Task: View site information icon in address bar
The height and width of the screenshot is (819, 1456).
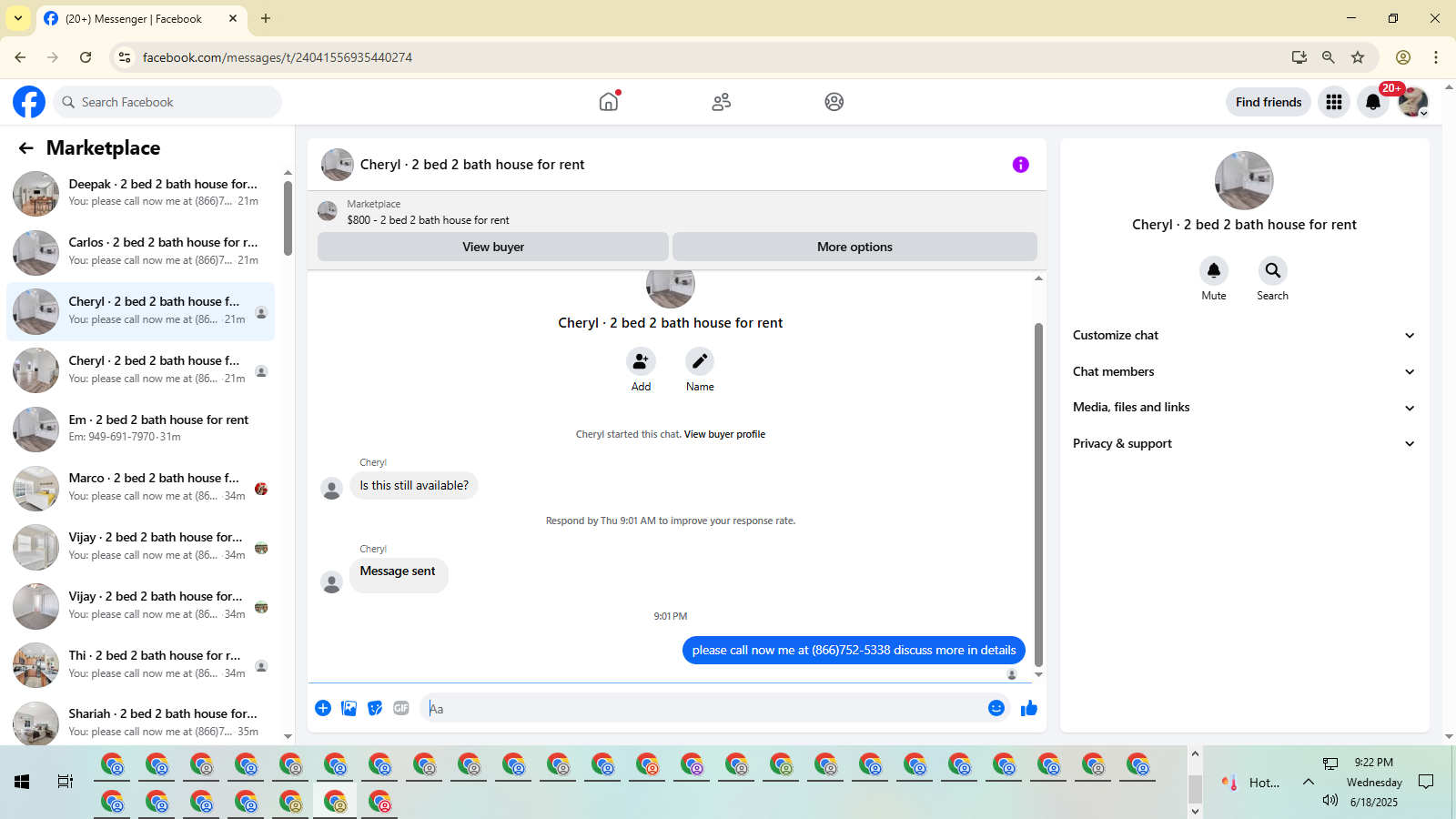Action: [125, 57]
